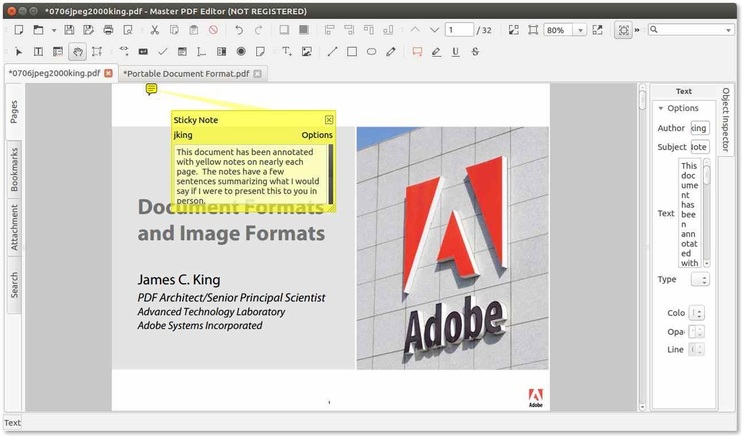Select the Insert Image tool
The image size is (742, 436).
coord(307,52)
